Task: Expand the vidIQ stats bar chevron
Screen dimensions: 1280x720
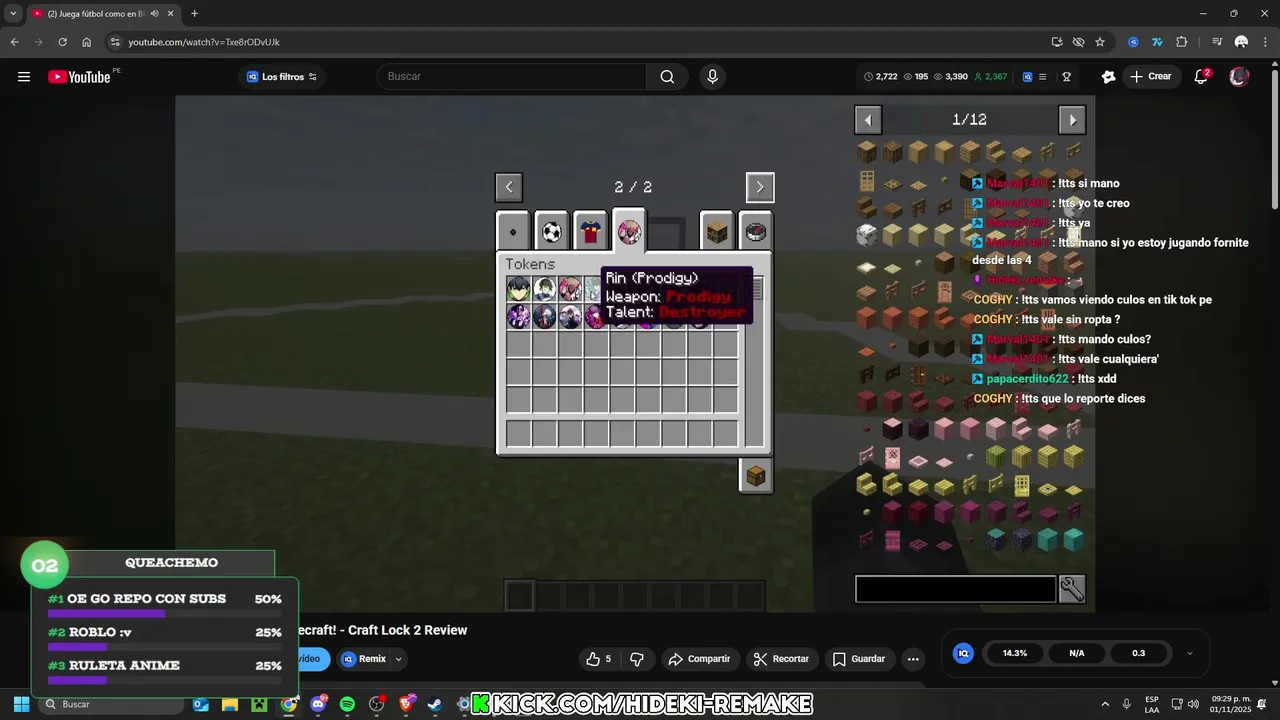Action: (x=1189, y=653)
